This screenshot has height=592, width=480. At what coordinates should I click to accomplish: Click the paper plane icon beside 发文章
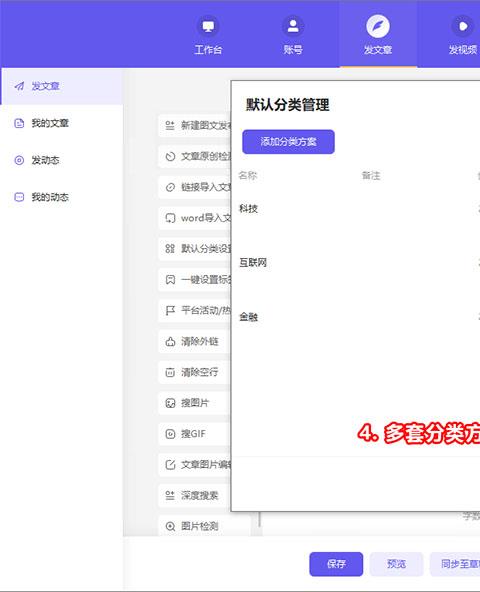pos(19,86)
